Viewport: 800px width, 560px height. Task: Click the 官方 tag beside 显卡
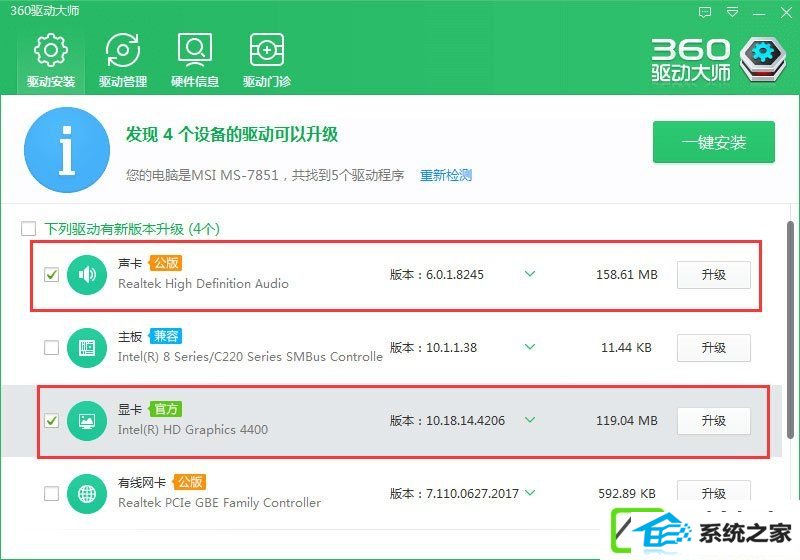point(166,409)
